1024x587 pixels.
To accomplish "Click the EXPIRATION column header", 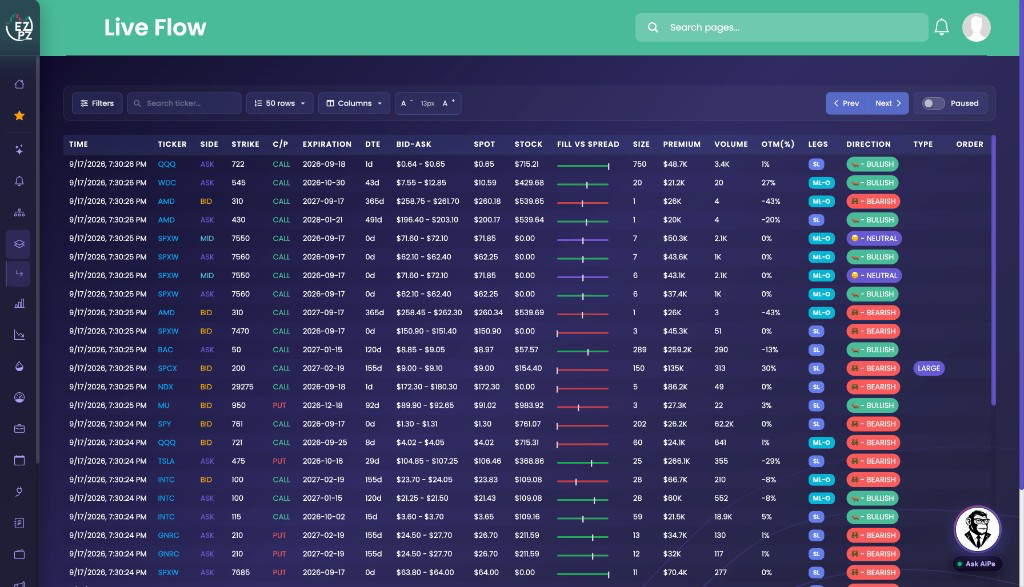I will 327,144.
